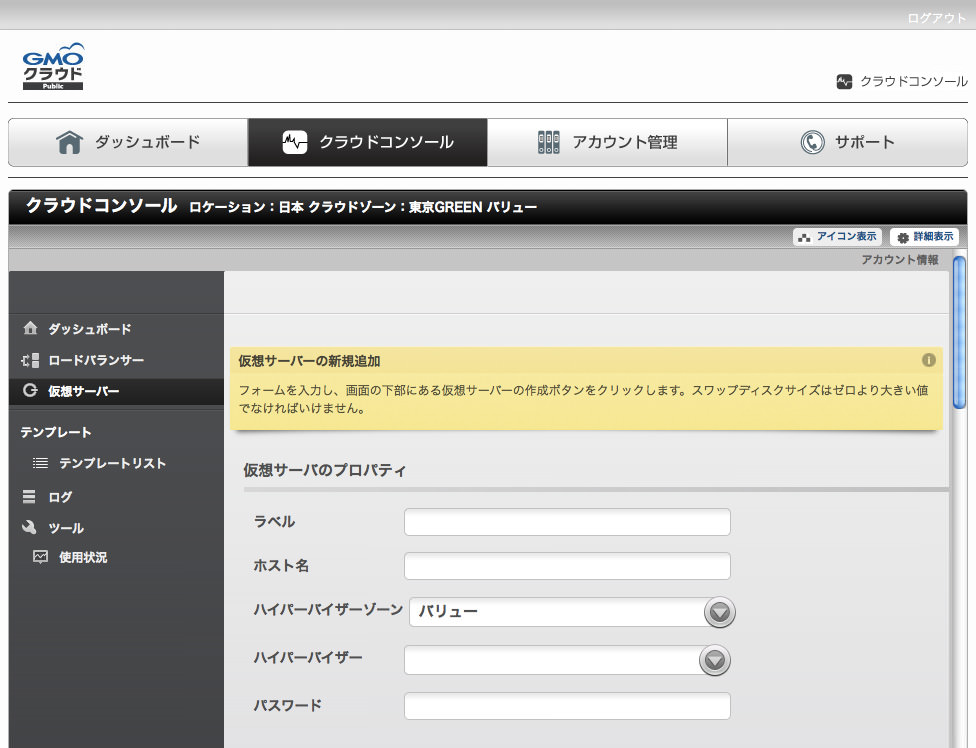This screenshot has width=976, height=748.
Task: Click the info icon in yellow notice
Action: (x=928, y=360)
